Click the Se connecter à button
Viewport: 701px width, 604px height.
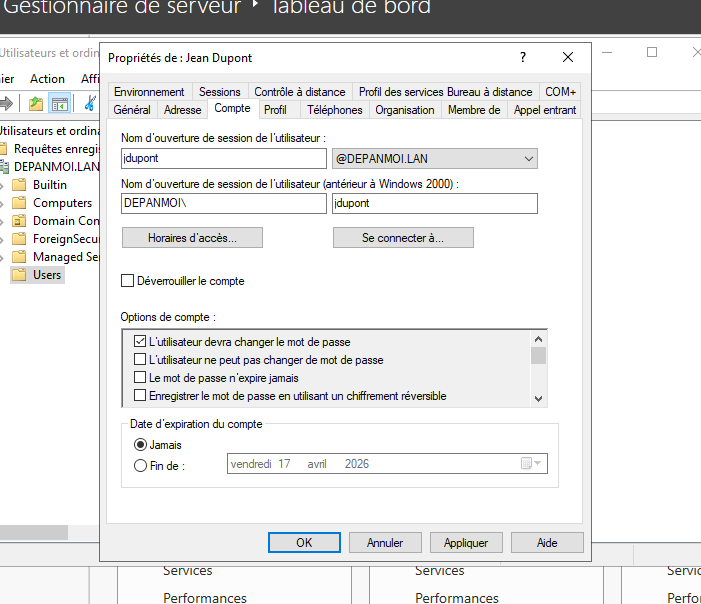click(403, 238)
